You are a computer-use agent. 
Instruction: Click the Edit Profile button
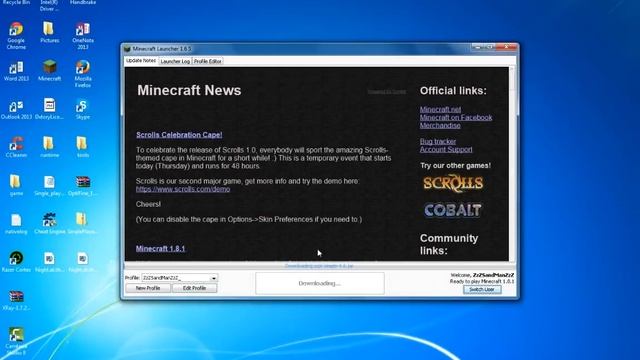(x=194, y=288)
